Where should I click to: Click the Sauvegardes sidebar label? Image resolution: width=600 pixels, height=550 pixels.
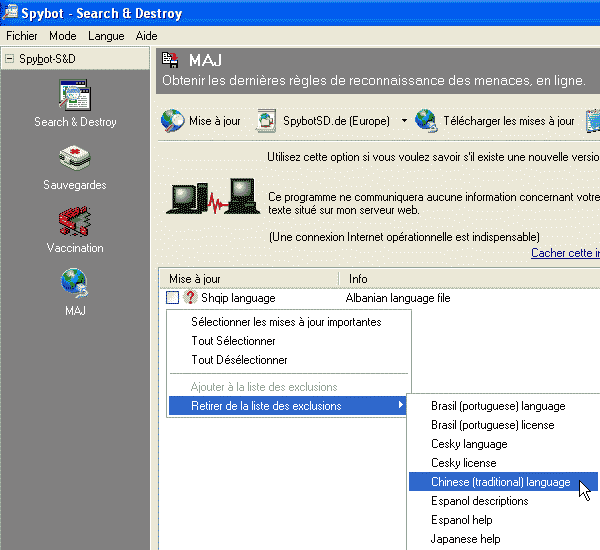[x=75, y=185]
